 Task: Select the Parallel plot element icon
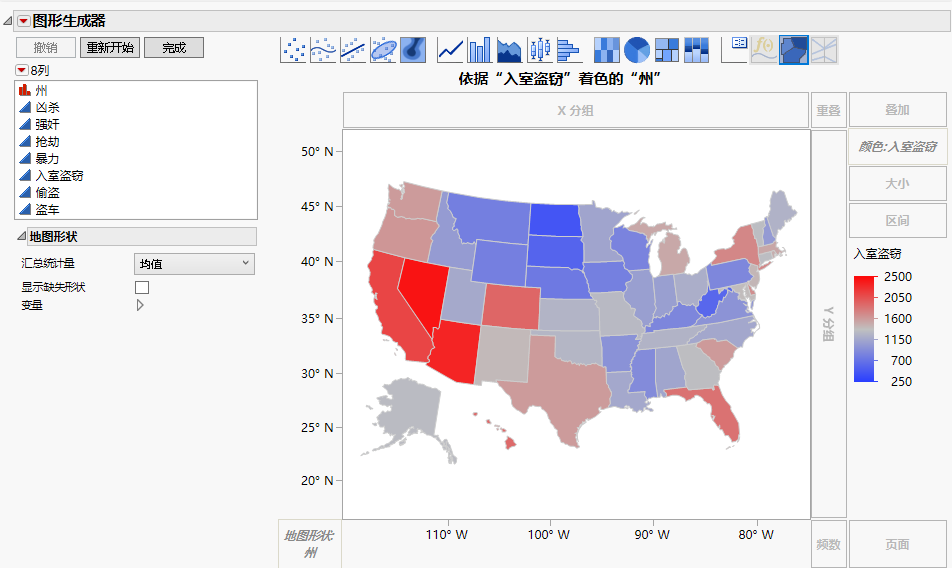point(824,50)
